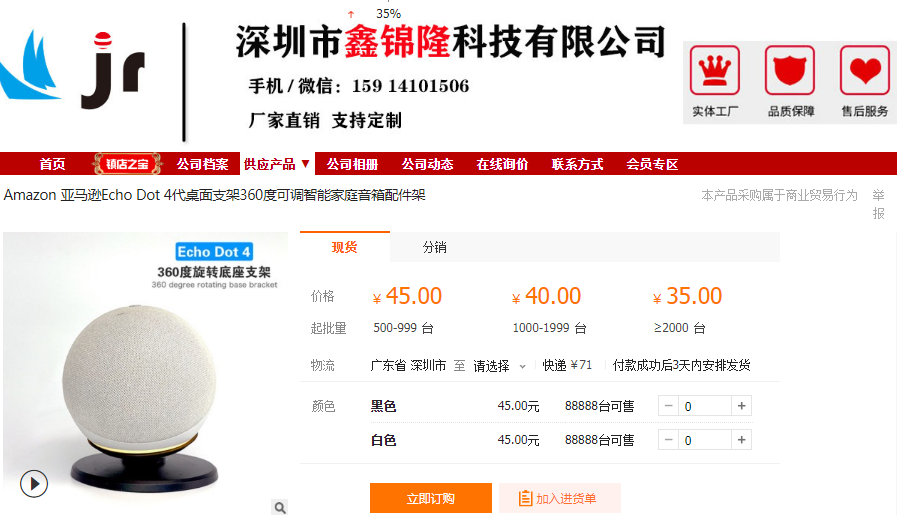Switch to the 分销 tab
The height and width of the screenshot is (515, 897).
click(x=434, y=247)
